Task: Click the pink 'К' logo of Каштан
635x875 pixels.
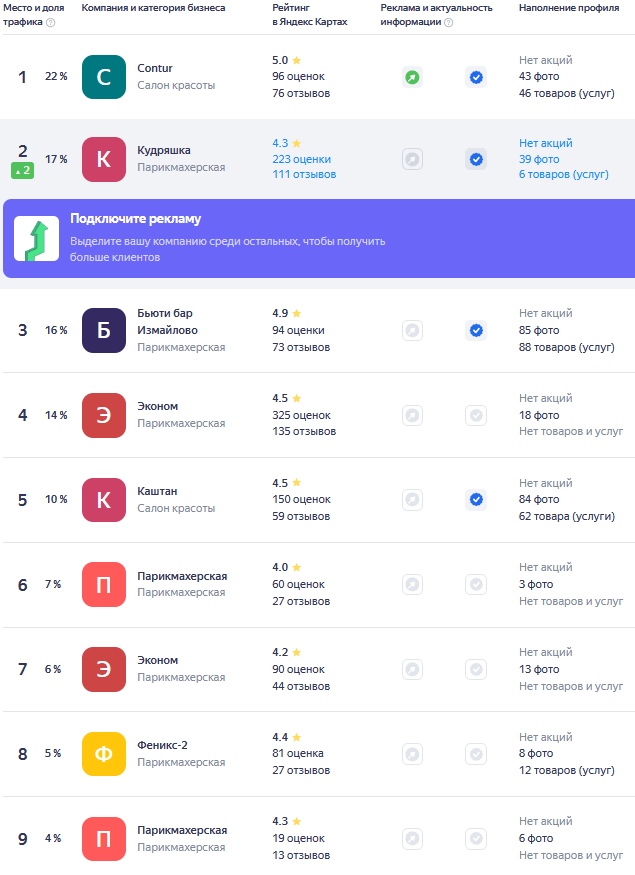Action: [104, 500]
